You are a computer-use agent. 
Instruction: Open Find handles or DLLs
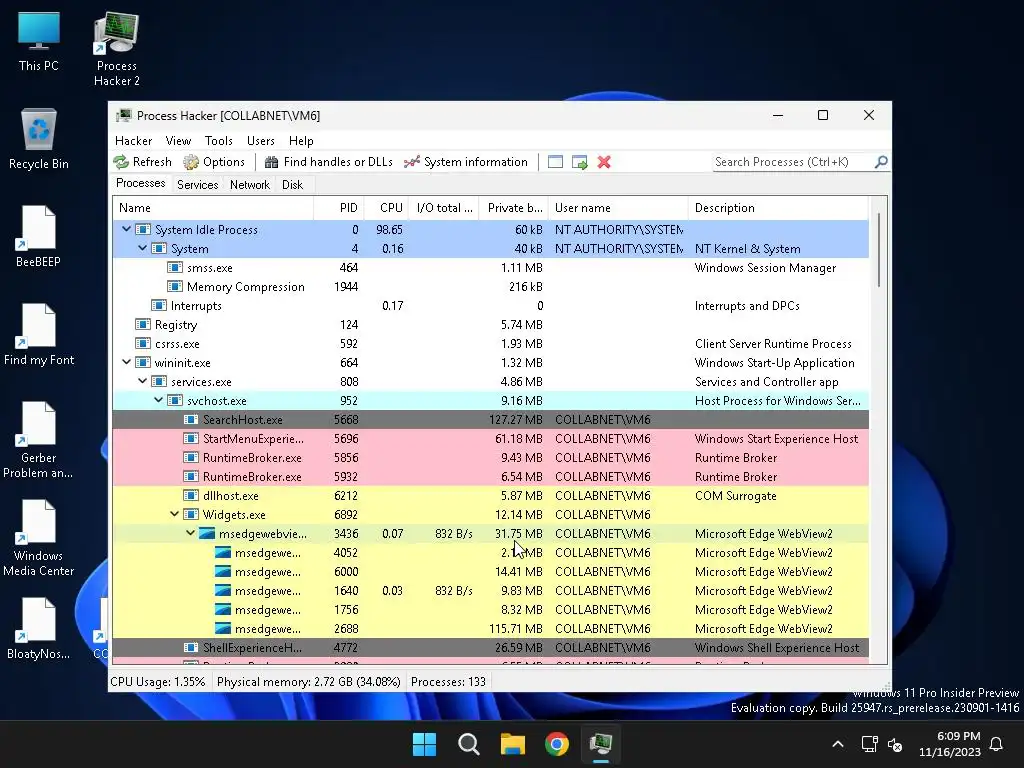click(x=328, y=162)
